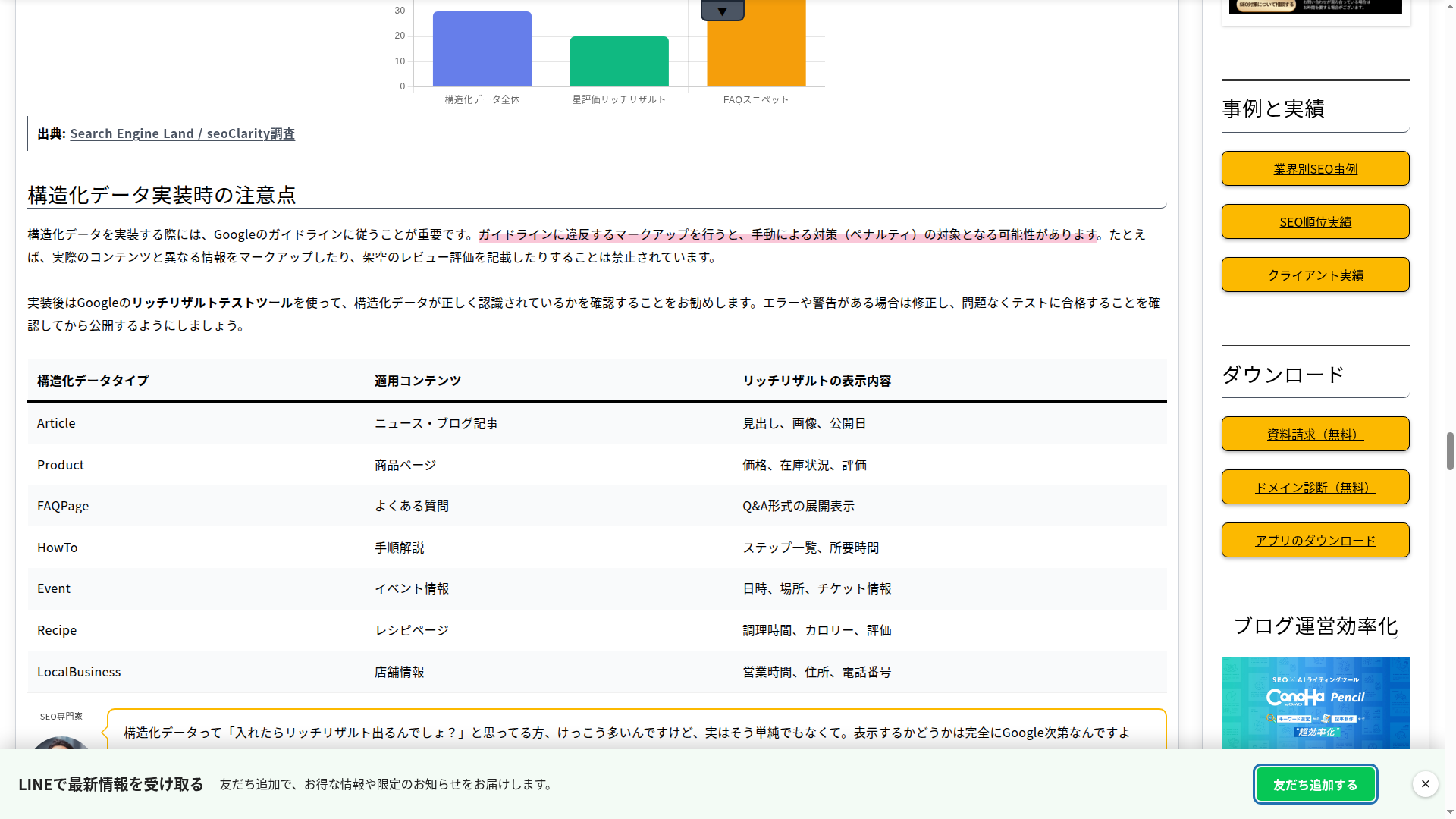Click the ブログ運営効率化 sidebar heading
1456x819 pixels.
click(x=1315, y=626)
